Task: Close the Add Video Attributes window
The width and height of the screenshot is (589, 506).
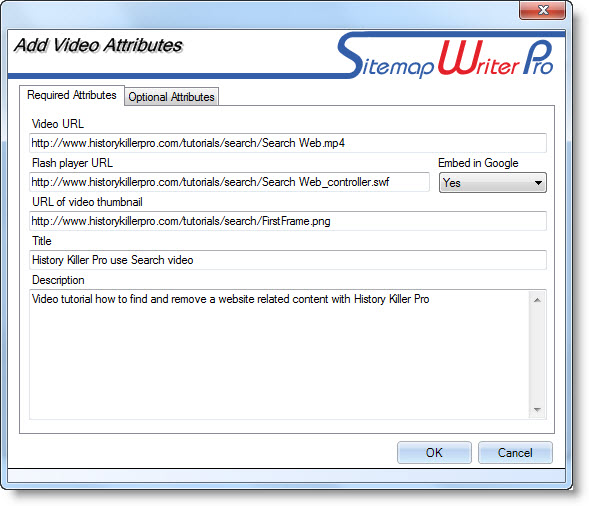Action: pos(542,10)
